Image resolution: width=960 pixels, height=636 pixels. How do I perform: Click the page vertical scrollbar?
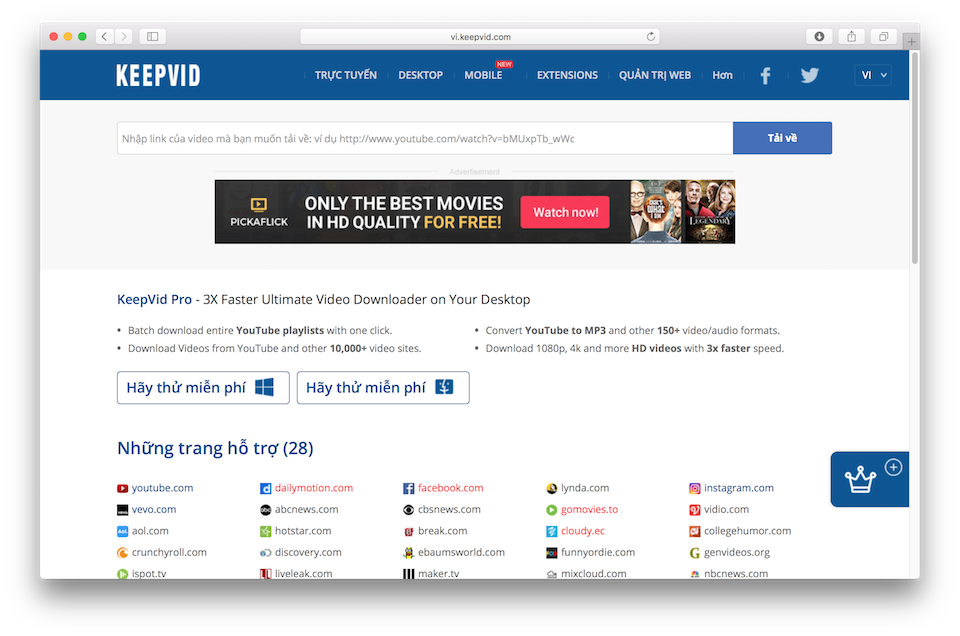pyautogui.click(x=915, y=158)
